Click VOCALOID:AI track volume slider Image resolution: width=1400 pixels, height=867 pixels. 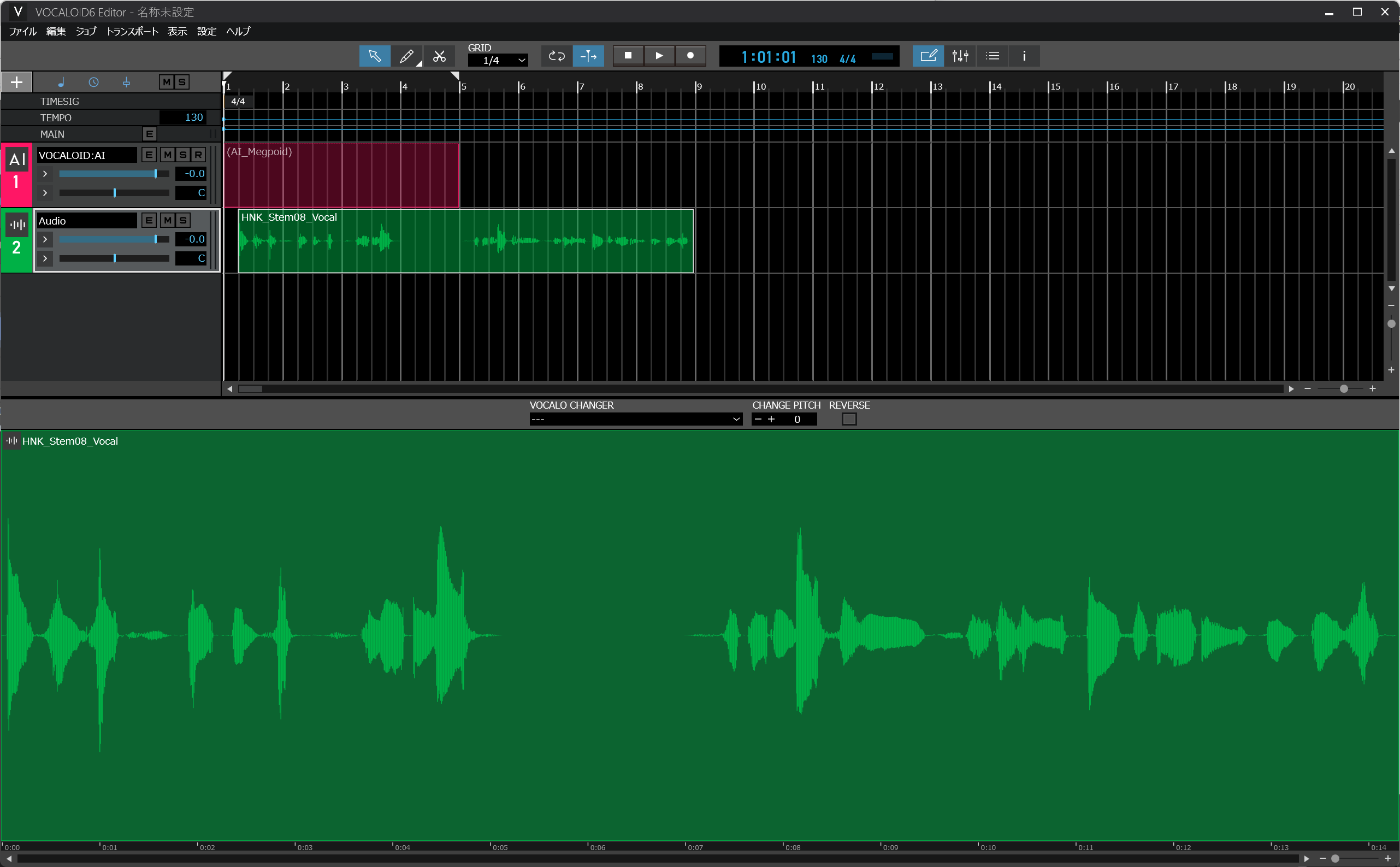[114, 174]
